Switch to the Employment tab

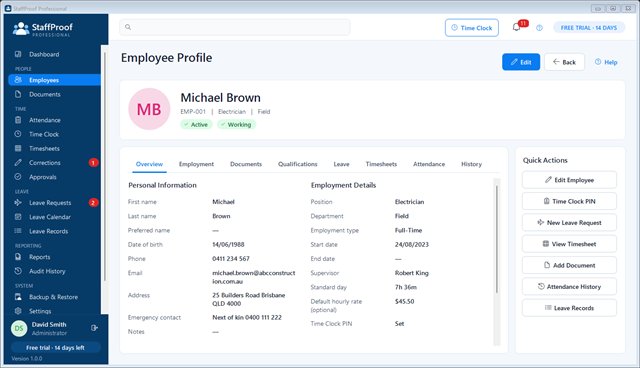point(196,164)
